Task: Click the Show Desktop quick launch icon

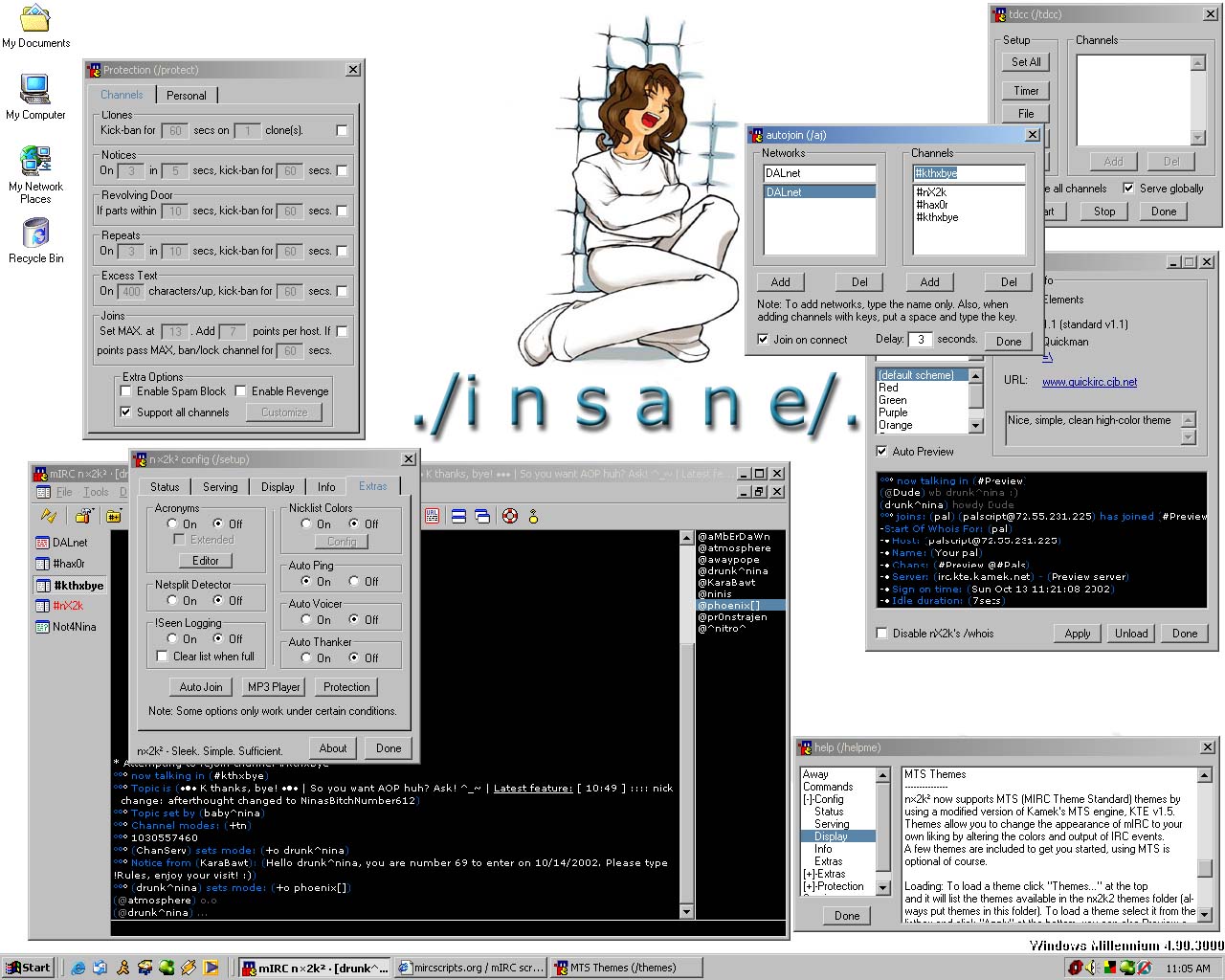Action: 100,968
